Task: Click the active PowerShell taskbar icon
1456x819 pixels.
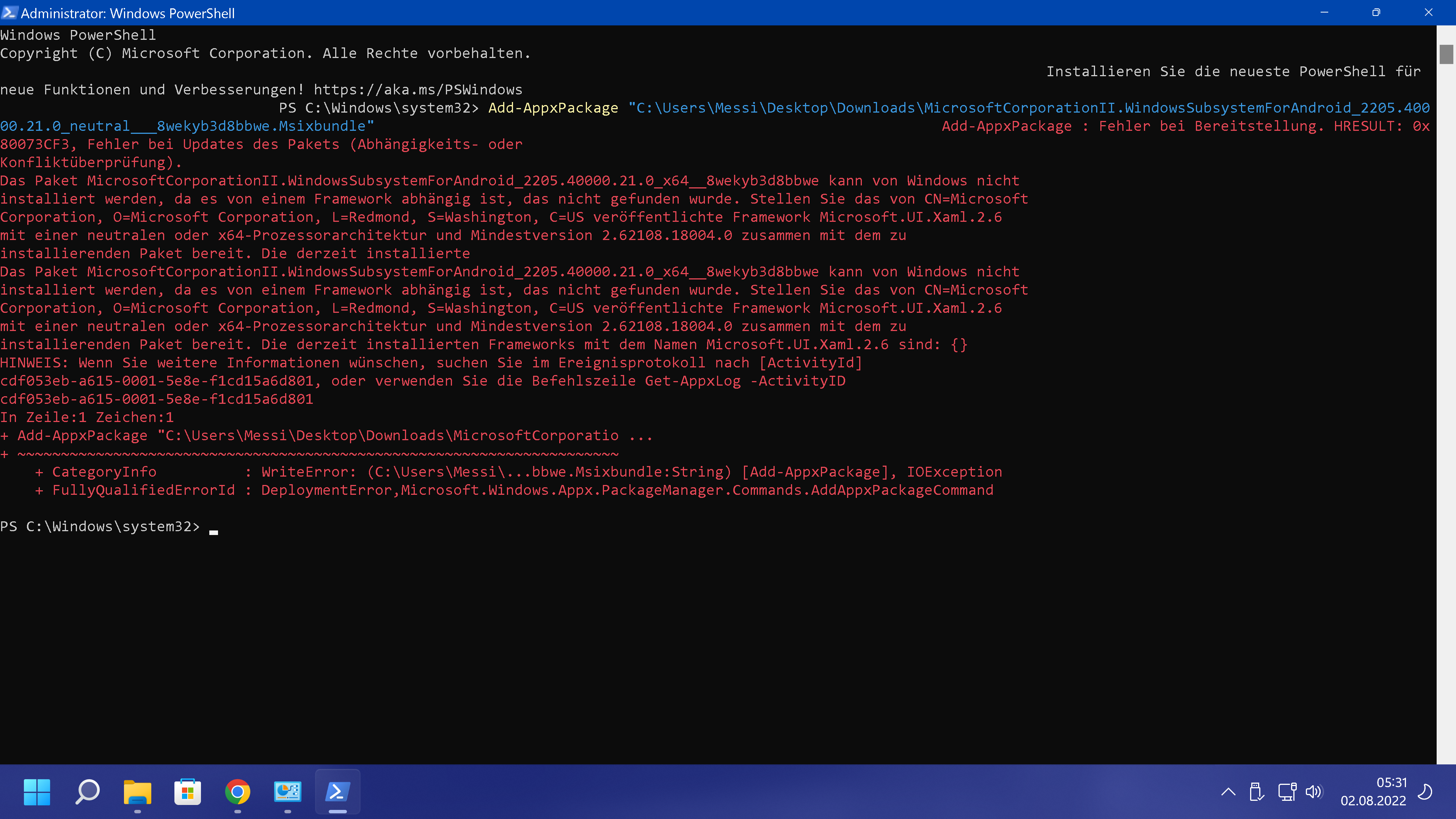Action: 337,791
